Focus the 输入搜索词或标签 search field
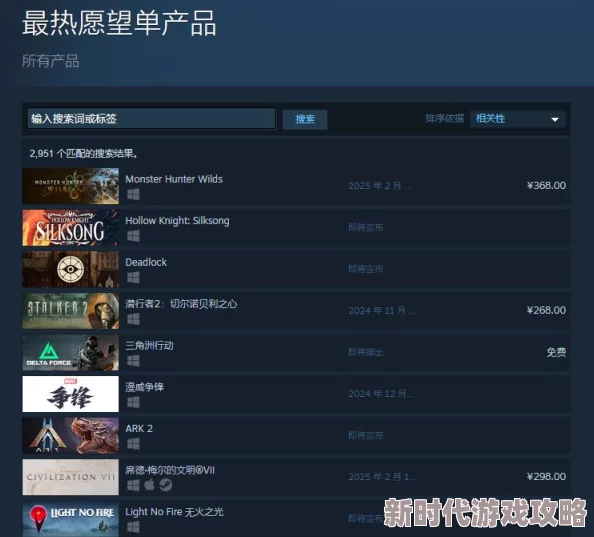The image size is (594, 537). pos(151,119)
